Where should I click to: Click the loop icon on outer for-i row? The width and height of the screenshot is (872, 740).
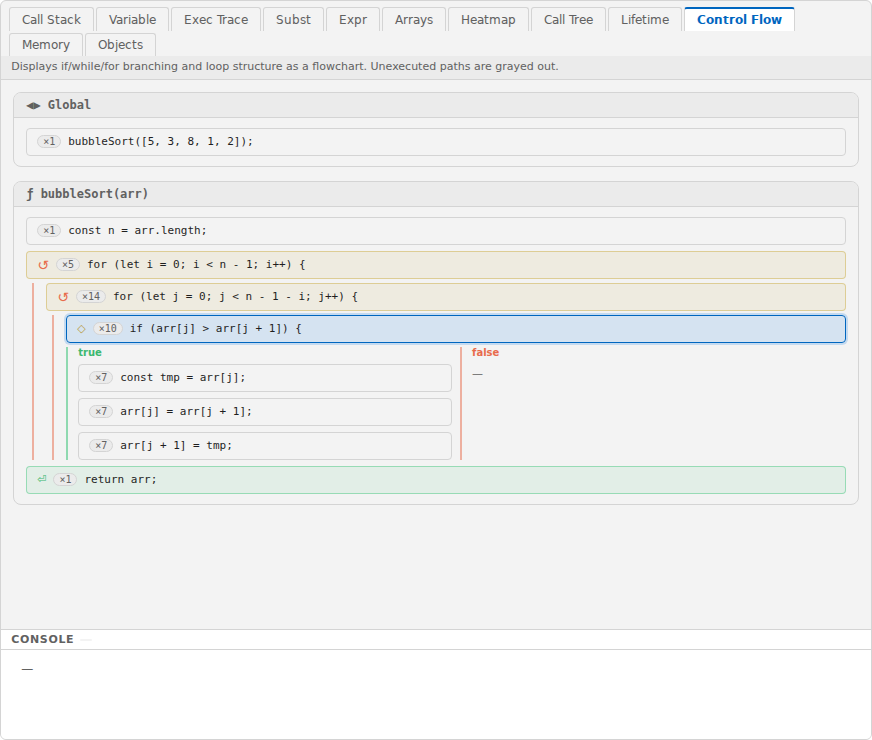pyautogui.click(x=43, y=265)
